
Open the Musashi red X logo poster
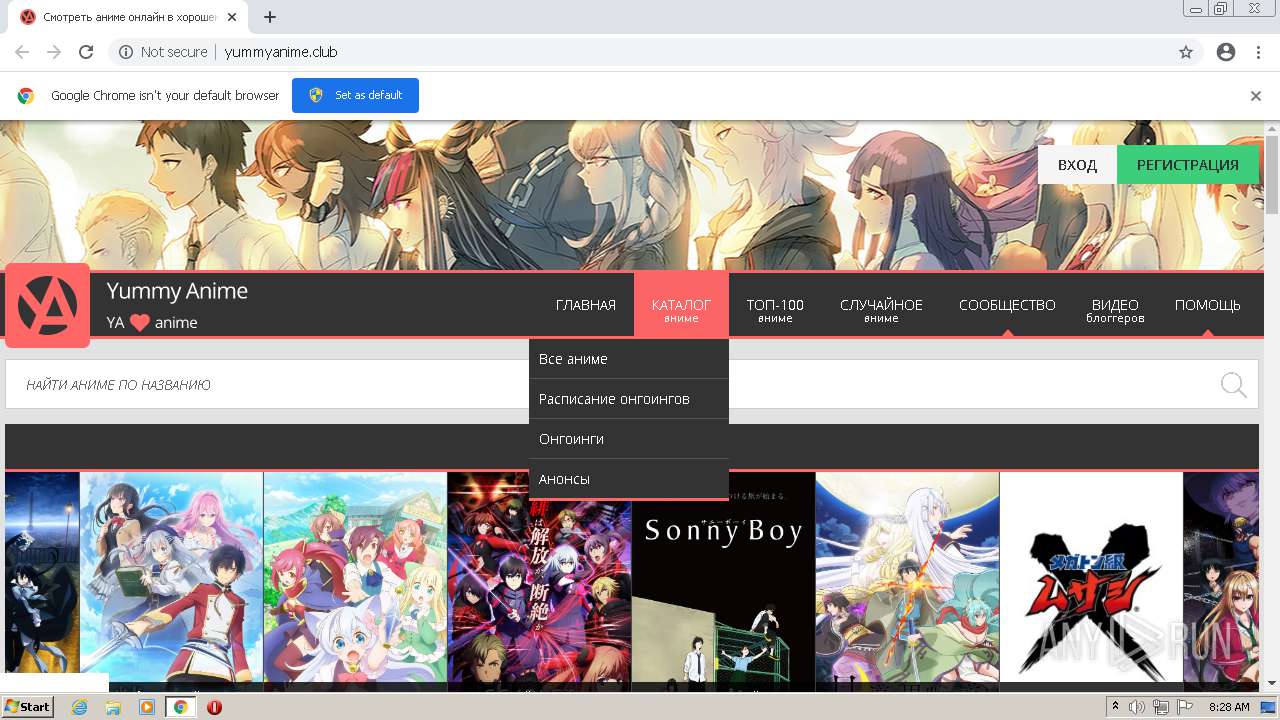1091,580
